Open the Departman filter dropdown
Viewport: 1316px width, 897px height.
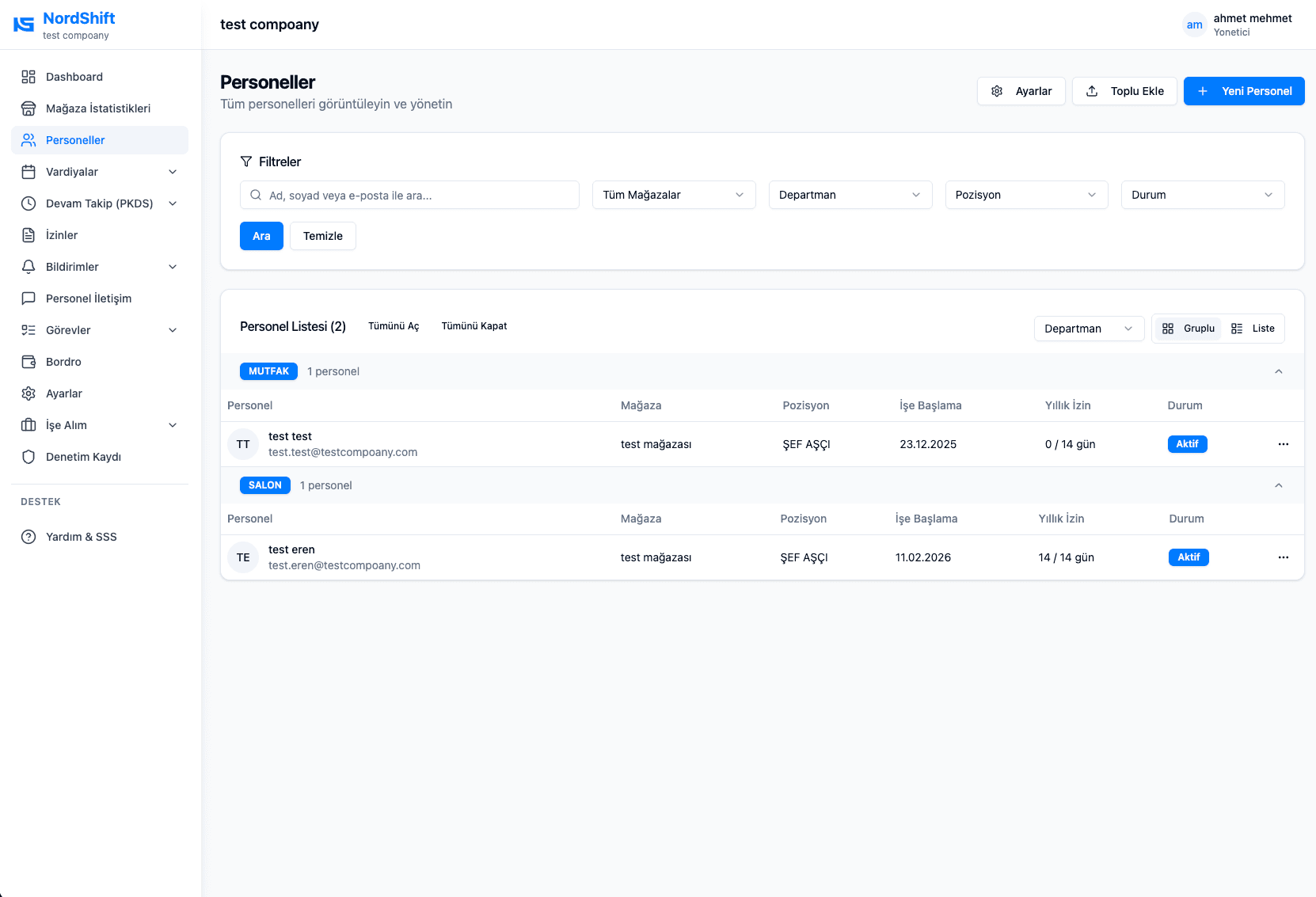pos(850,195)
